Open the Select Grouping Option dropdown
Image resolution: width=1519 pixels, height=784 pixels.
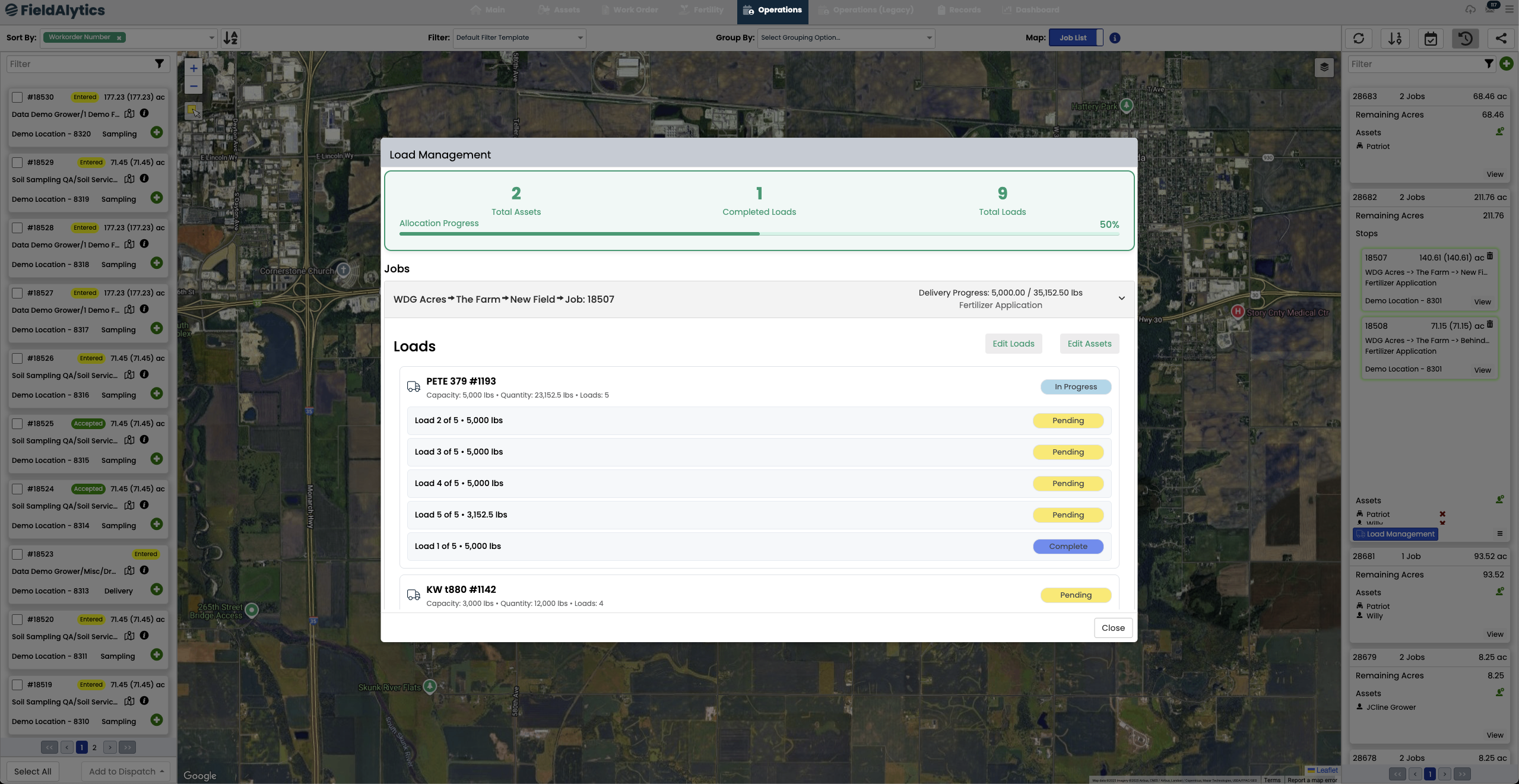[845, 38]
